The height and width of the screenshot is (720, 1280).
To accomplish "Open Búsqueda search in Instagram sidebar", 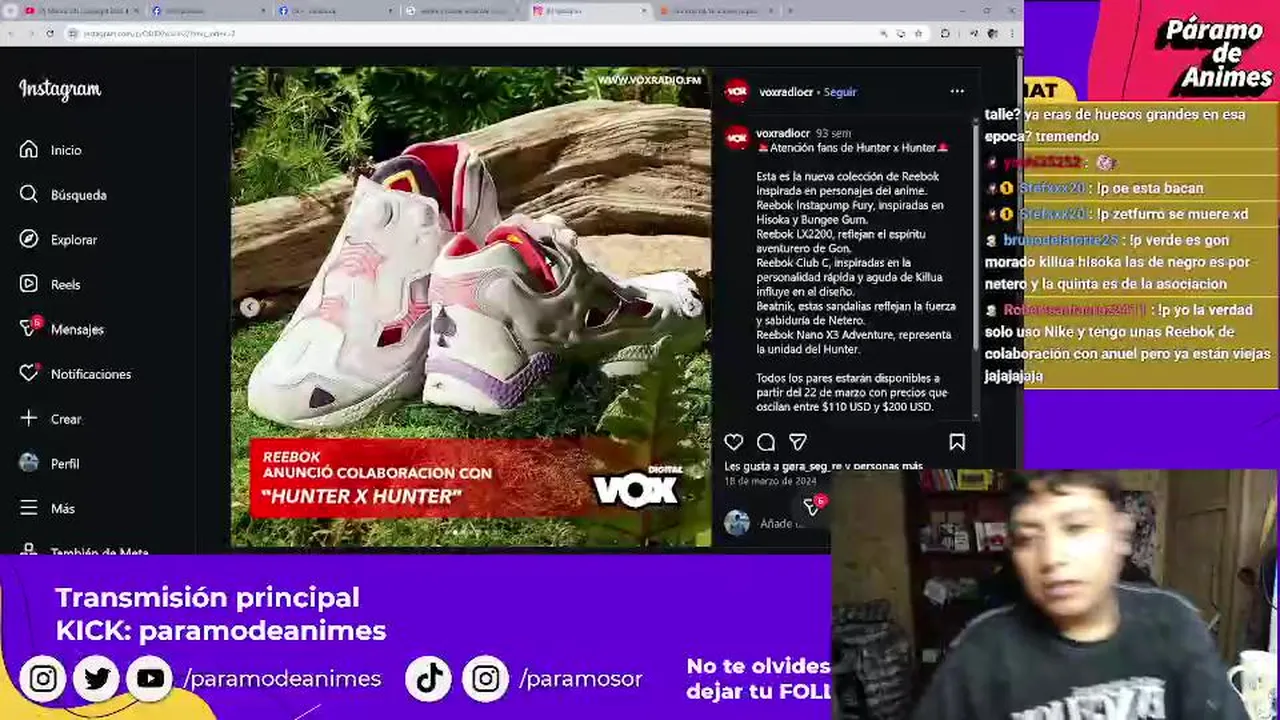I will 29,194.
